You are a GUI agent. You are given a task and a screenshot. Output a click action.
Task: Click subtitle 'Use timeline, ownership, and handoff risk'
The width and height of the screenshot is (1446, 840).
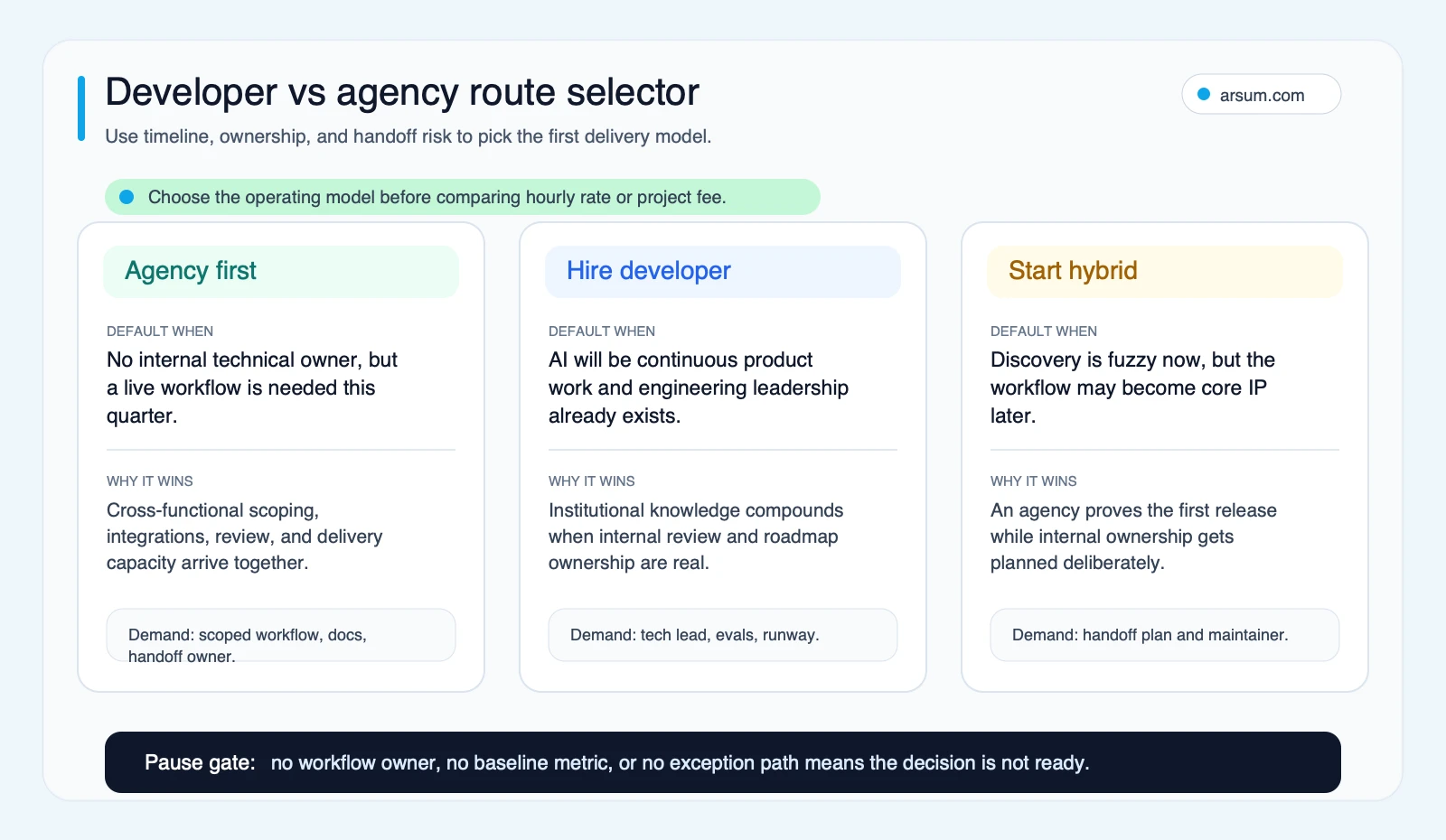coord(408,136)
